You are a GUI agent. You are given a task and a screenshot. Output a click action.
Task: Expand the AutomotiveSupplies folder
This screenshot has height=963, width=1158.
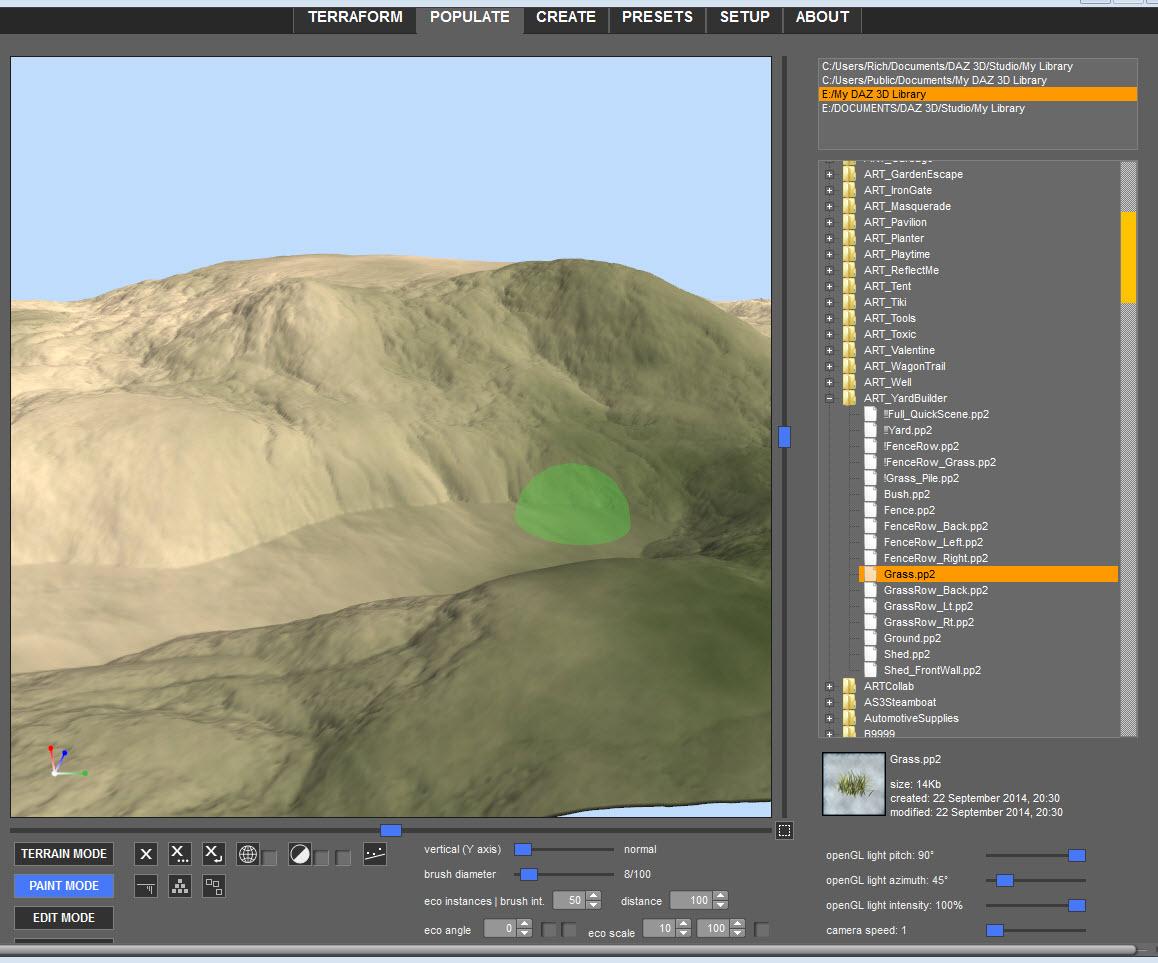(x=829, y=719)
